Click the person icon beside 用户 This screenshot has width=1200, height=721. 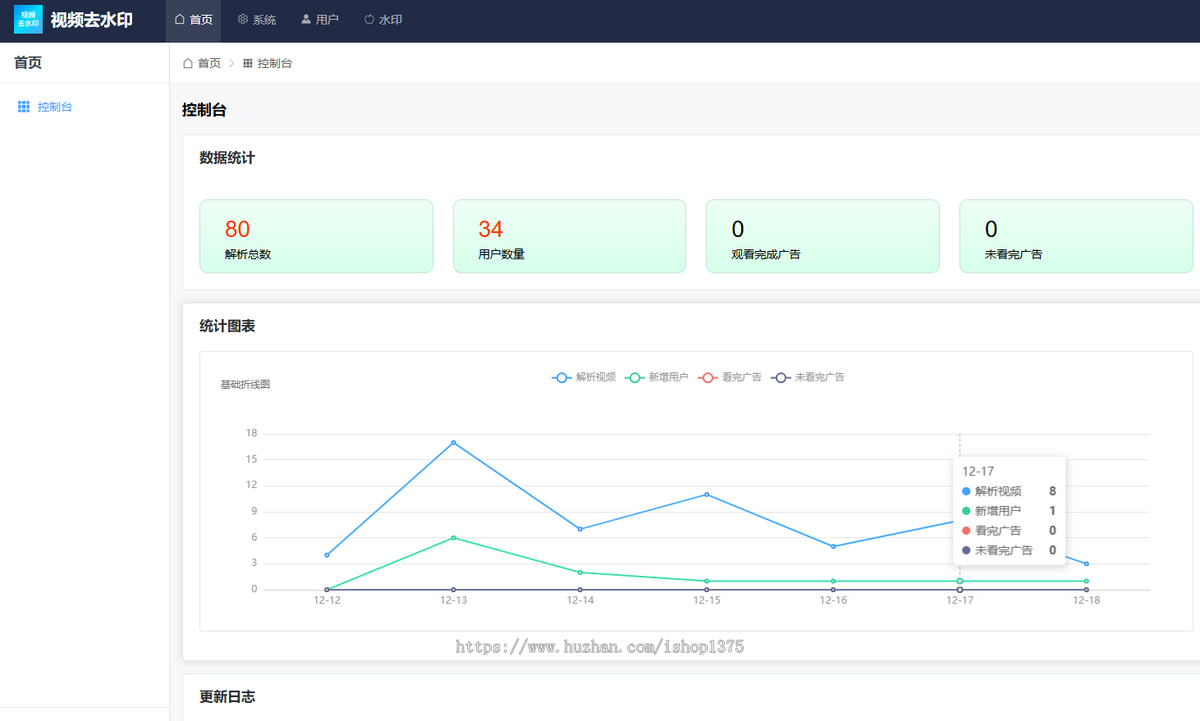(x=306, y=19)
